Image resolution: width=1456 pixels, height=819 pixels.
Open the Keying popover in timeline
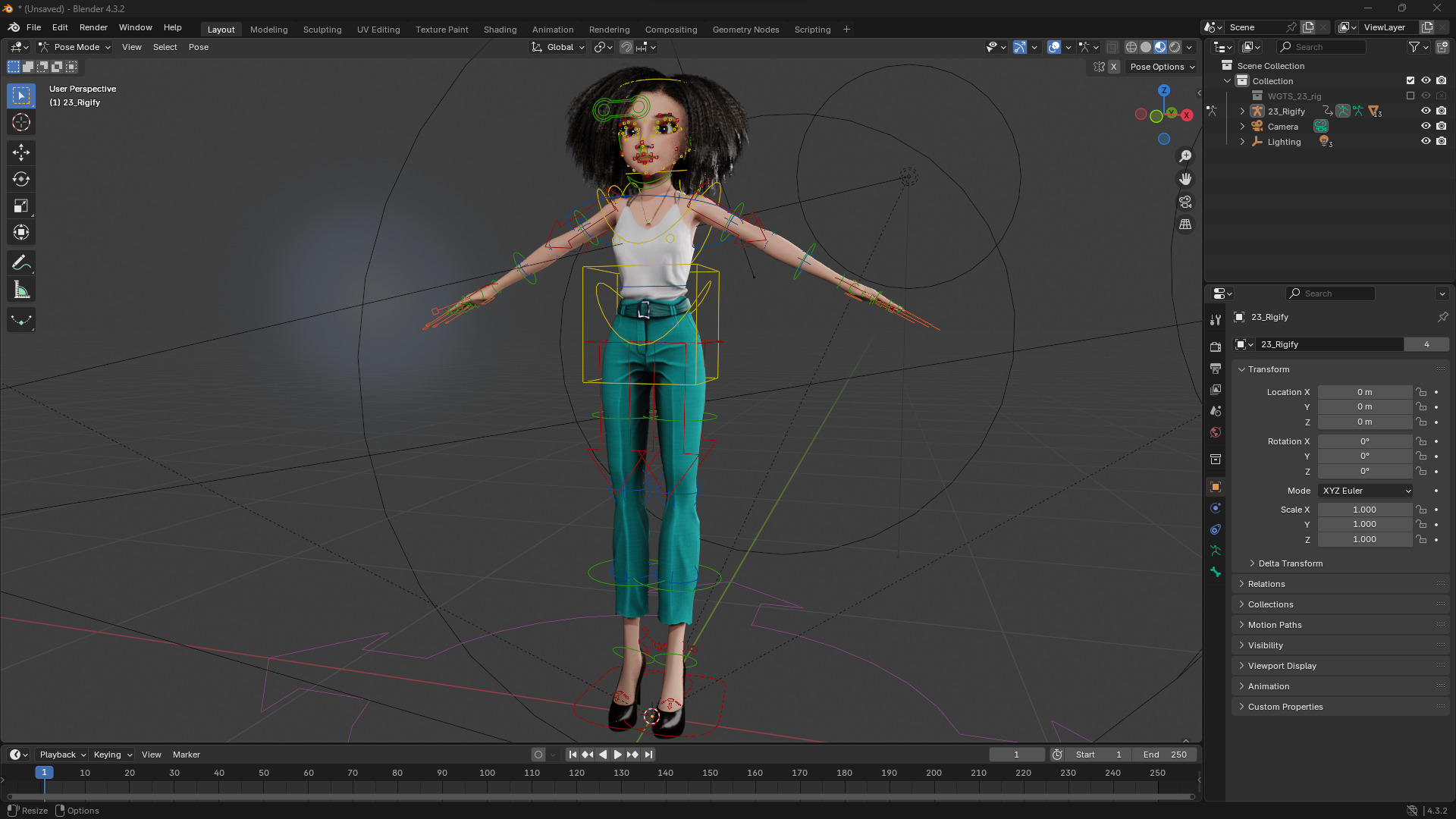coord(112,755)
